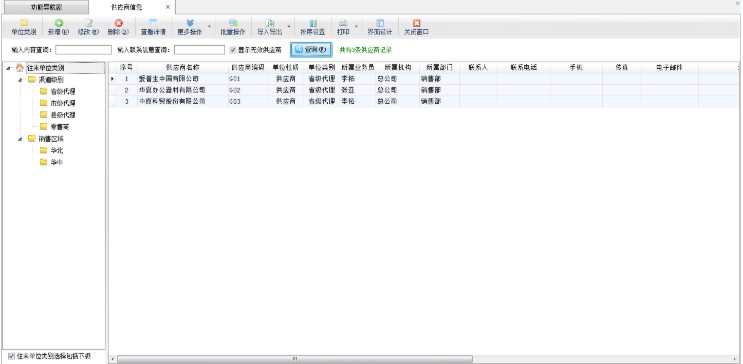Switch to the 功能导航 tab
The height and width of the screenshot is (364, 743).
click(x=46, y=8)
